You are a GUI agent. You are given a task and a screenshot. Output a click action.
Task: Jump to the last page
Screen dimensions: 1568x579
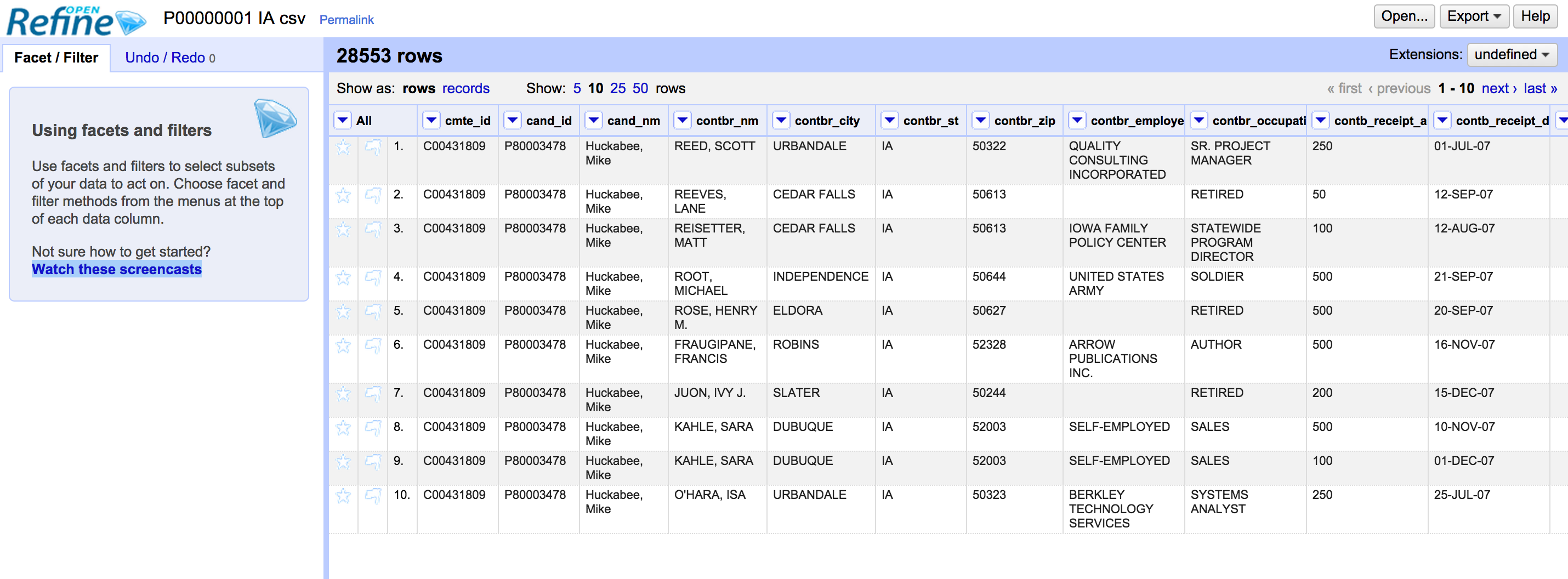[x=1540, y=89]
